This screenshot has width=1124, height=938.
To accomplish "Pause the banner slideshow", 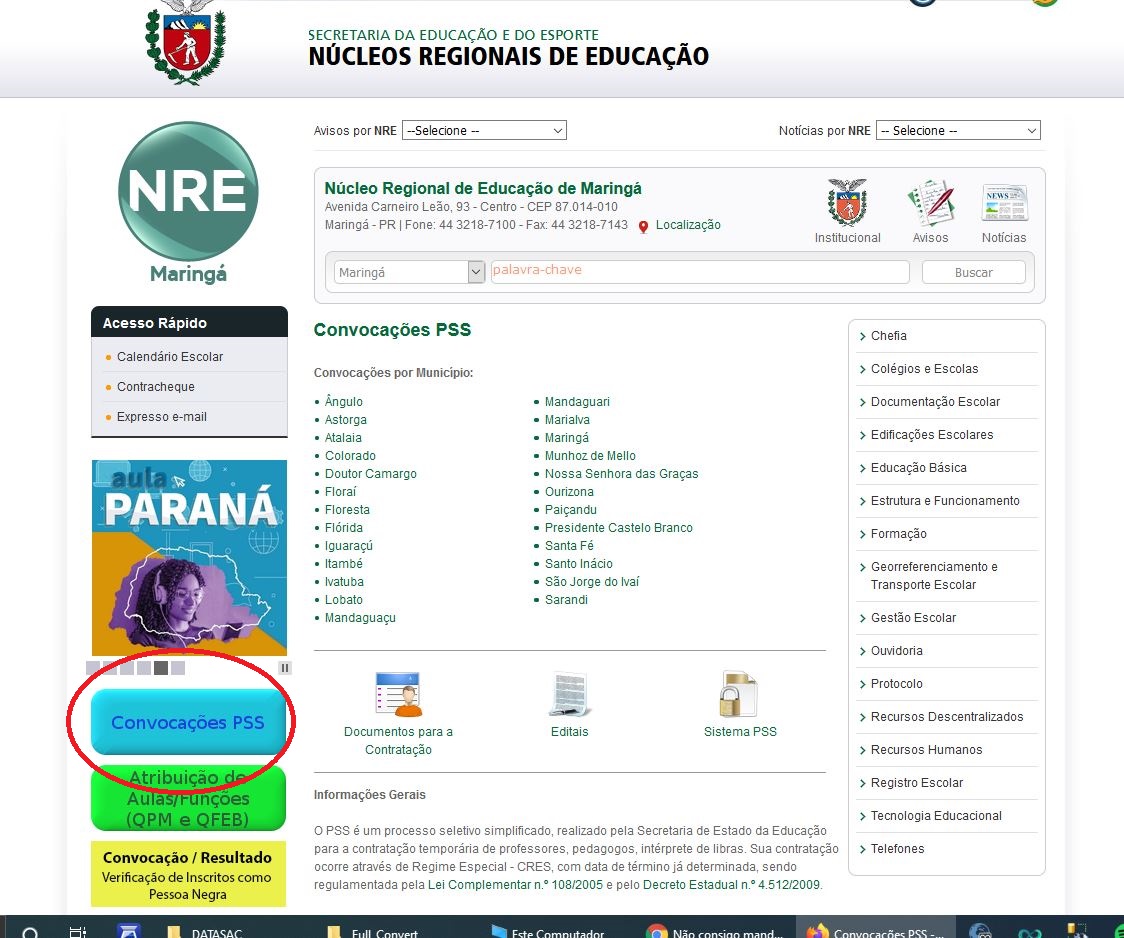I will pos(284,668).
